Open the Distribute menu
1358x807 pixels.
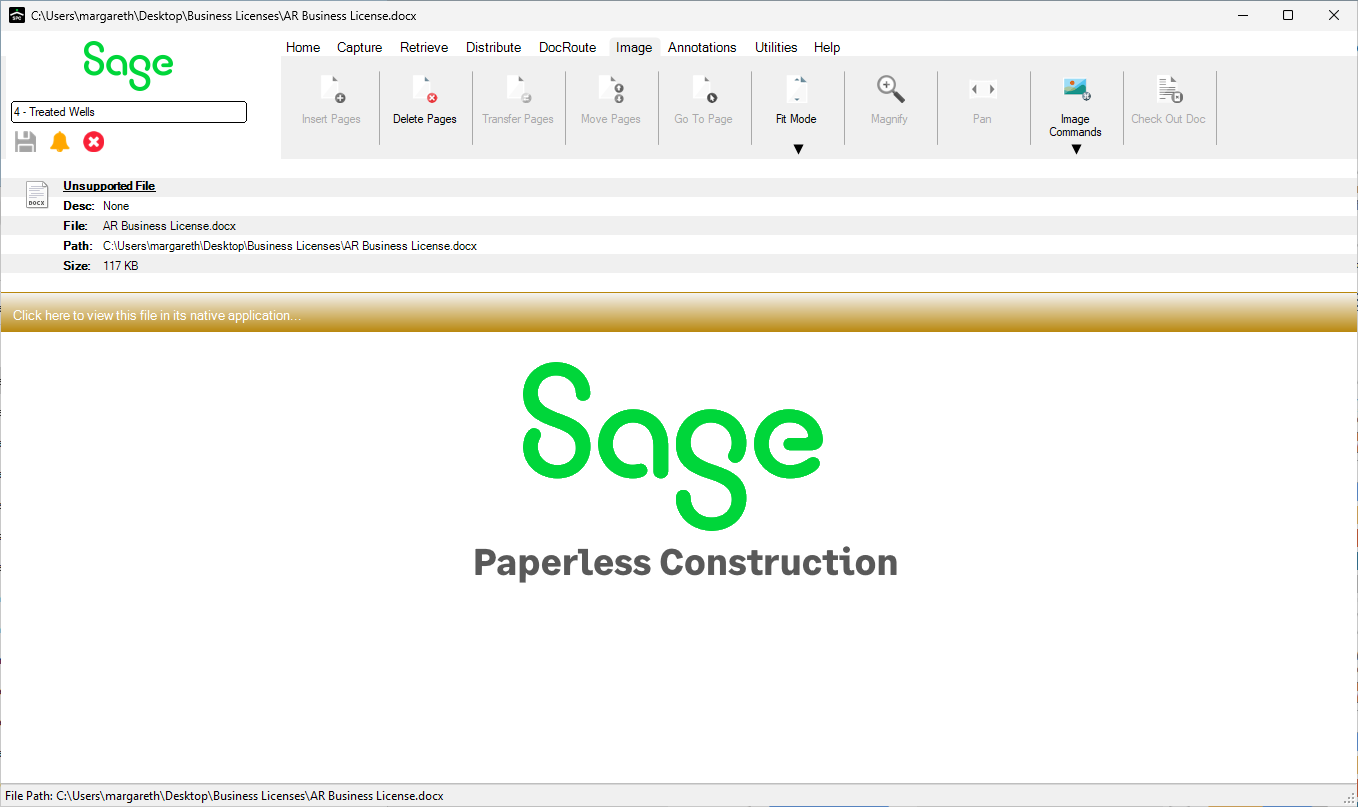(x=494, y=47)
